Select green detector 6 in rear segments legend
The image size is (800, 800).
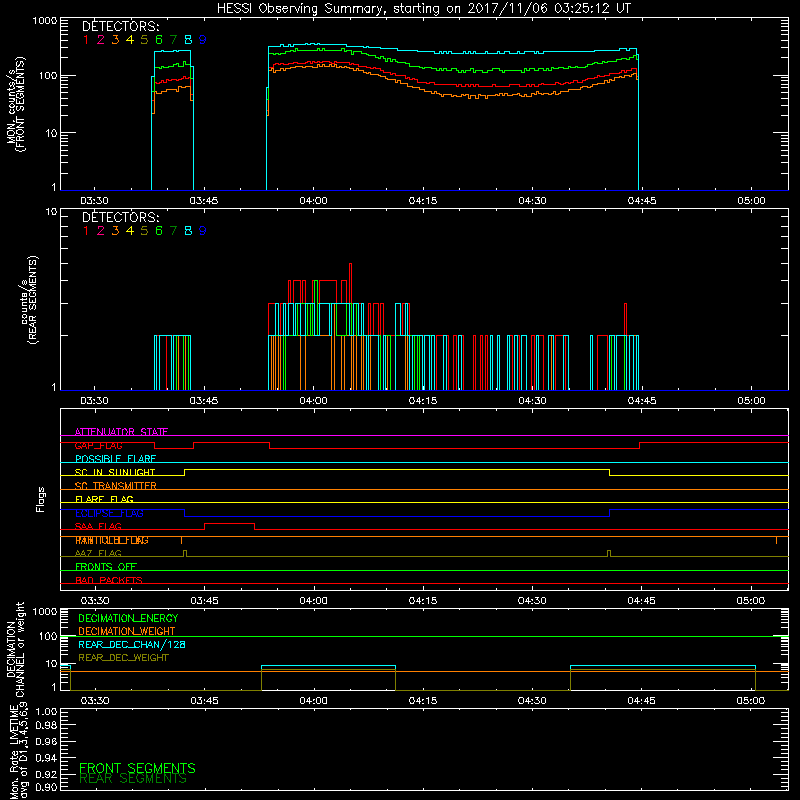[159, 231]
